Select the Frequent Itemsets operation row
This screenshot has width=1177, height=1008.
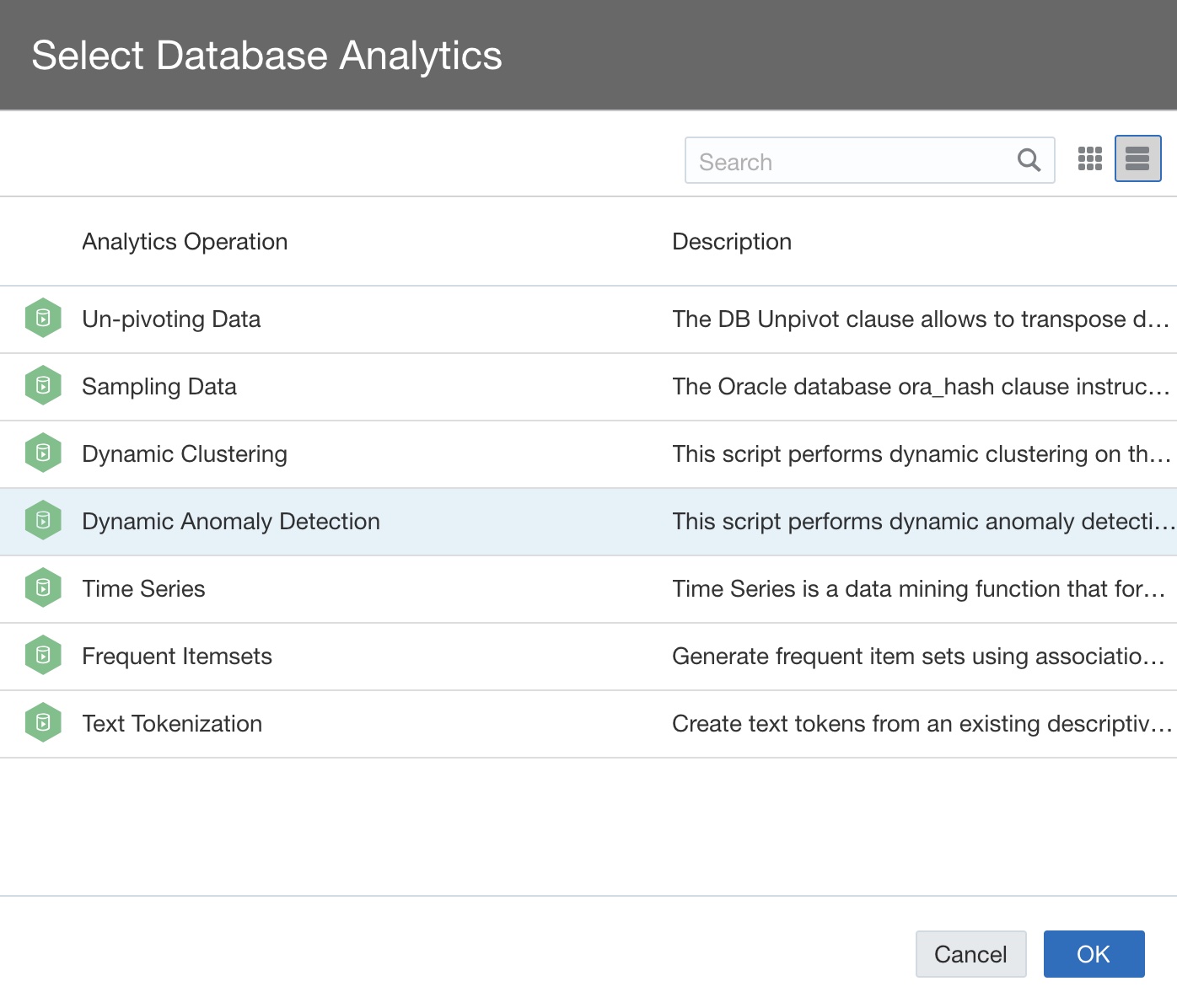(337, 656)
